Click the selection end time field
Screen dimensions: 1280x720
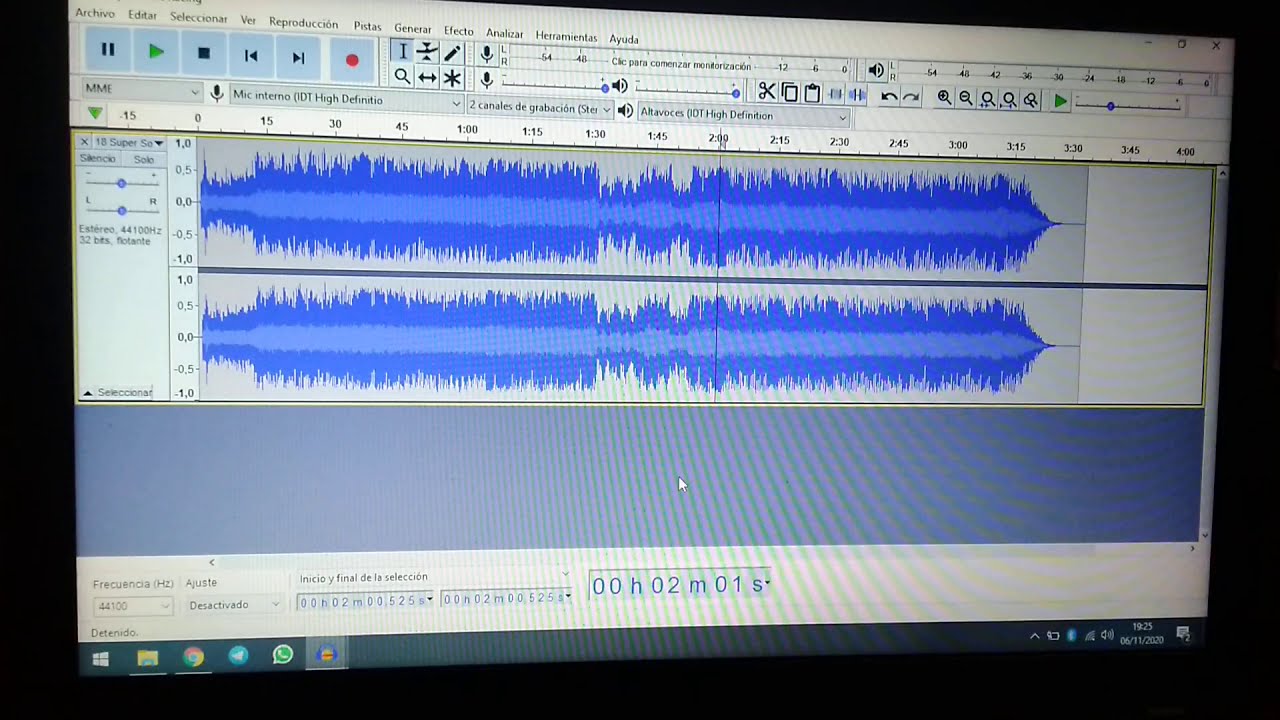coord(507,598)
